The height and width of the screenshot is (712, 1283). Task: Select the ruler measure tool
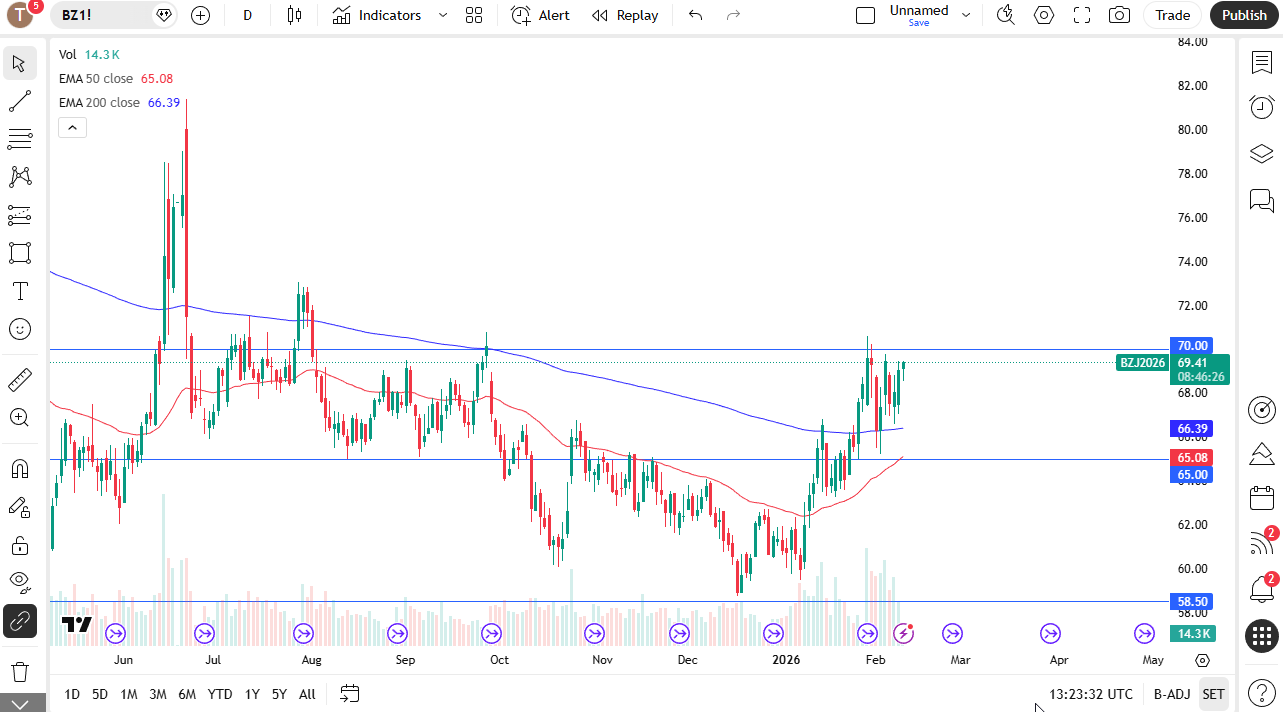click(x=19, y=379)
